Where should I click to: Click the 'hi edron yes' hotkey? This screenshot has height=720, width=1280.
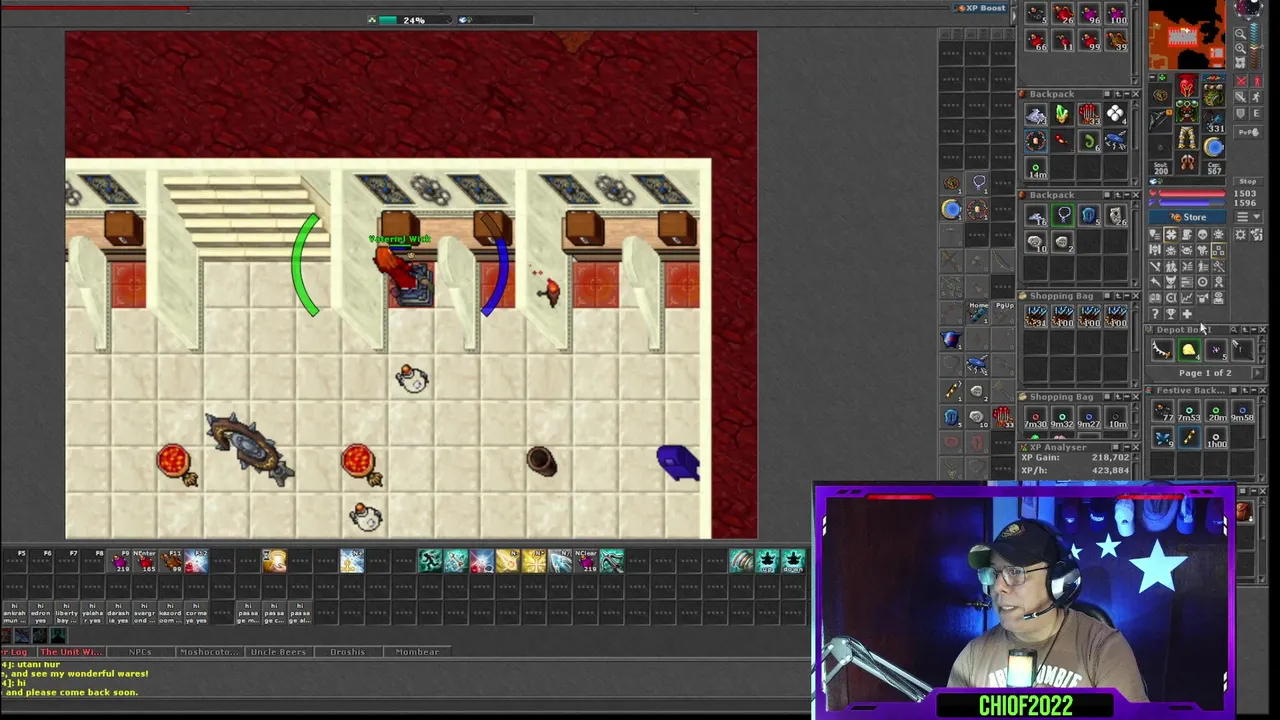41,613
